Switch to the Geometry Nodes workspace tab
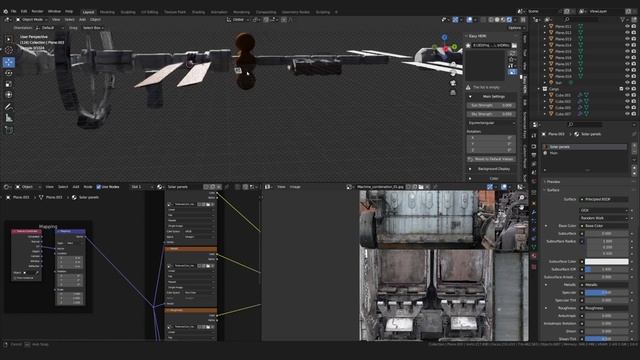 [x=296, y=12]
